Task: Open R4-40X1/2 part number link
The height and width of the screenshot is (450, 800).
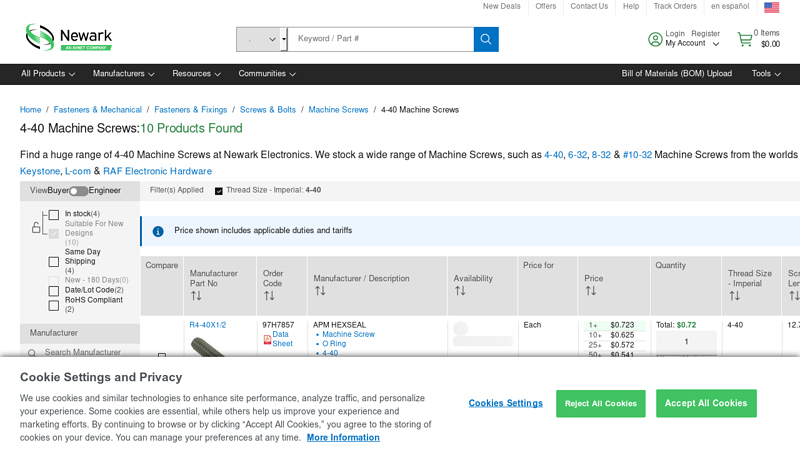Action: tap(207, 325)
